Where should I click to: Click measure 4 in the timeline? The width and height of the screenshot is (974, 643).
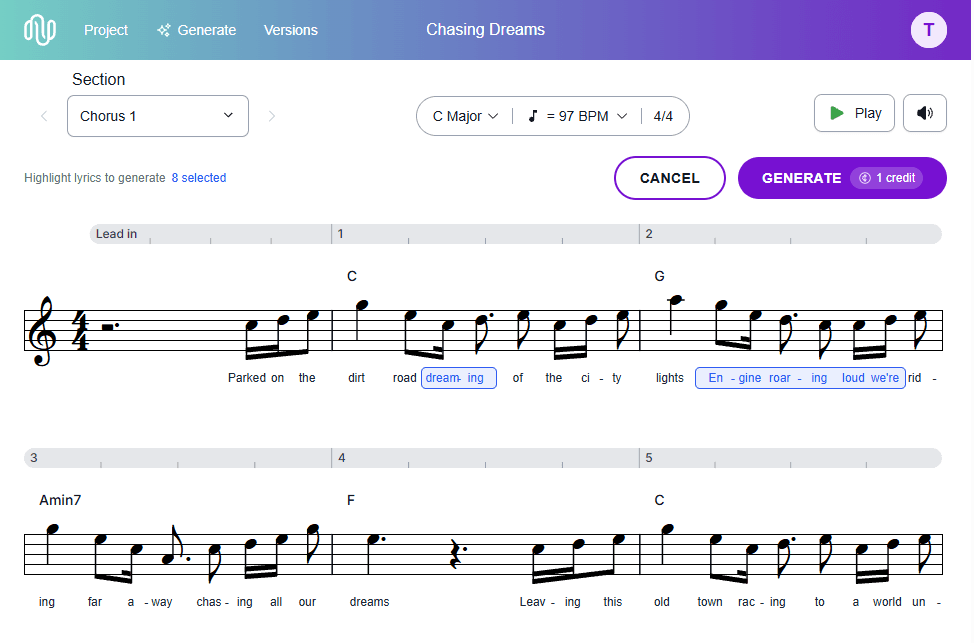click(342, 458)
